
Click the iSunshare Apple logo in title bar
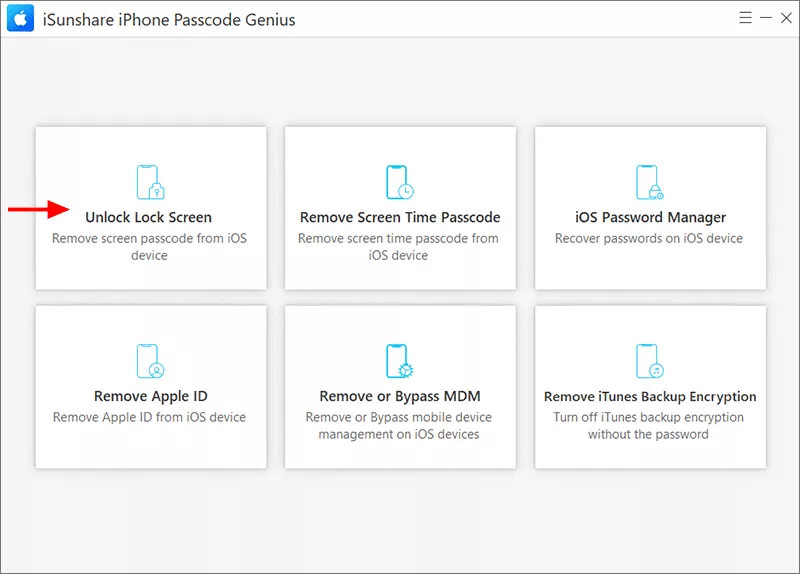pyautogui.click(x=20, y=19)
